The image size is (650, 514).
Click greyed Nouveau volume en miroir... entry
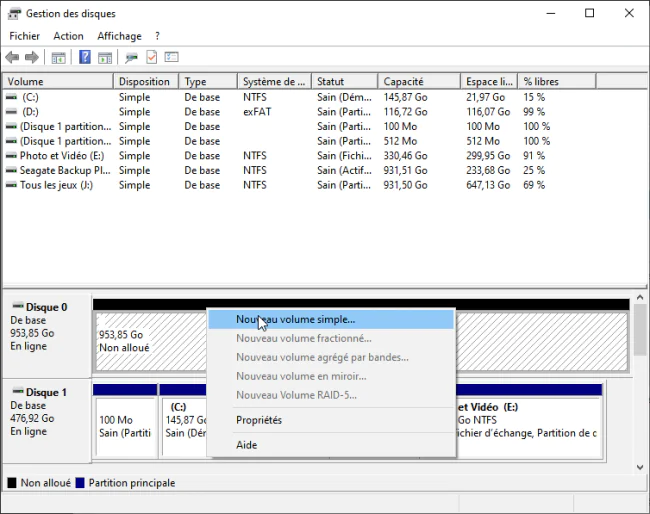(x=331, y=376)
